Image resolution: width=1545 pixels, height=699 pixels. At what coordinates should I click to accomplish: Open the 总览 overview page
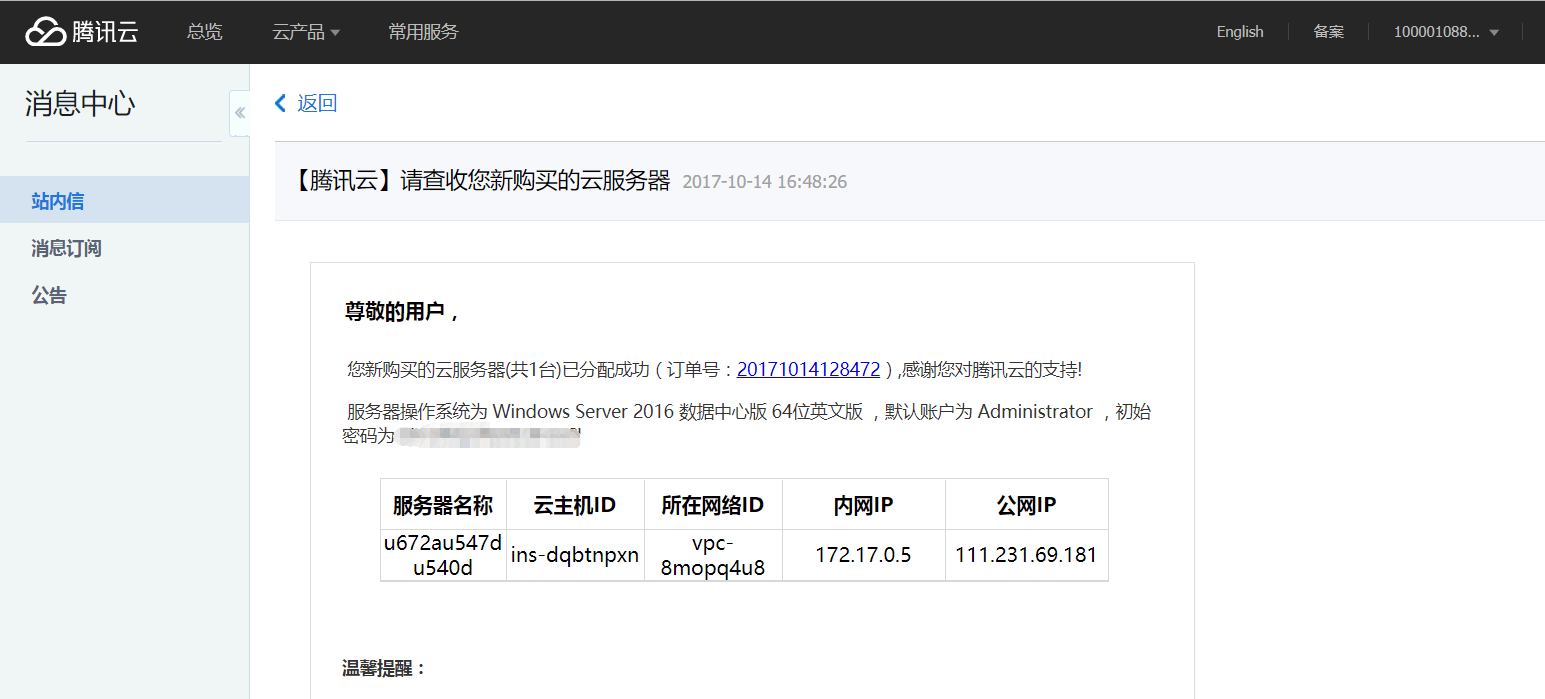[x=204, y=32]
